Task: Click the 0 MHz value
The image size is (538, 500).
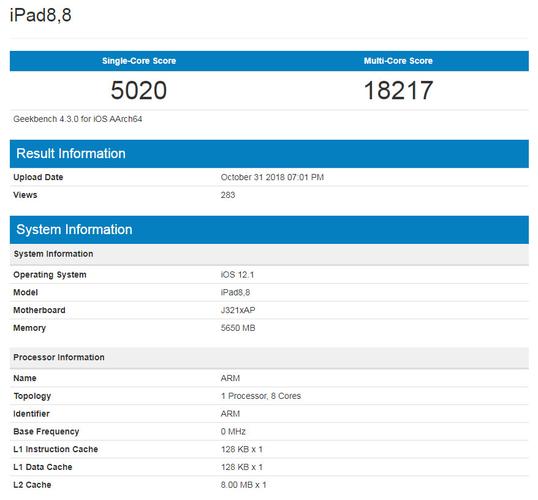Action: (233, 432)
